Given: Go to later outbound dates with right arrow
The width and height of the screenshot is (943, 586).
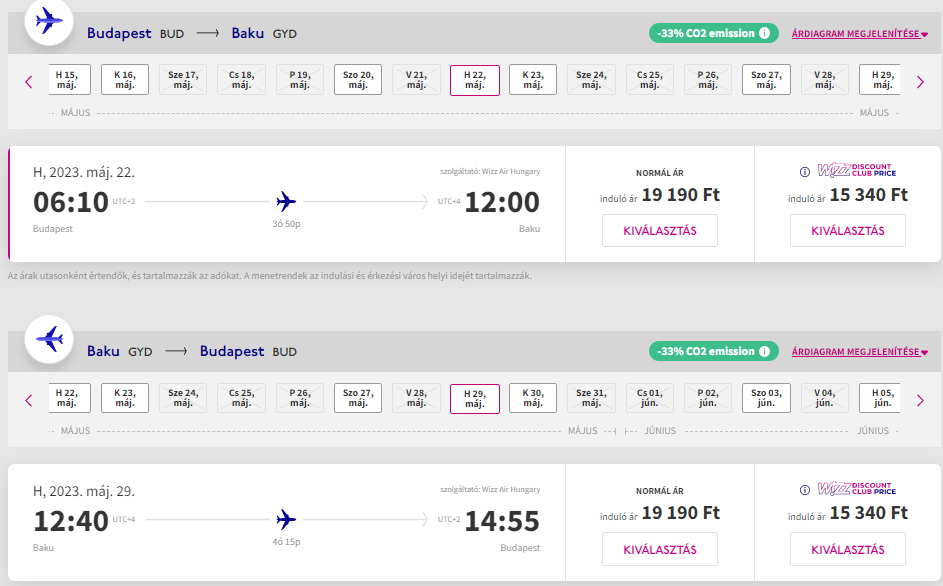Looking at the screenshot, I should [x=920, y=82].
